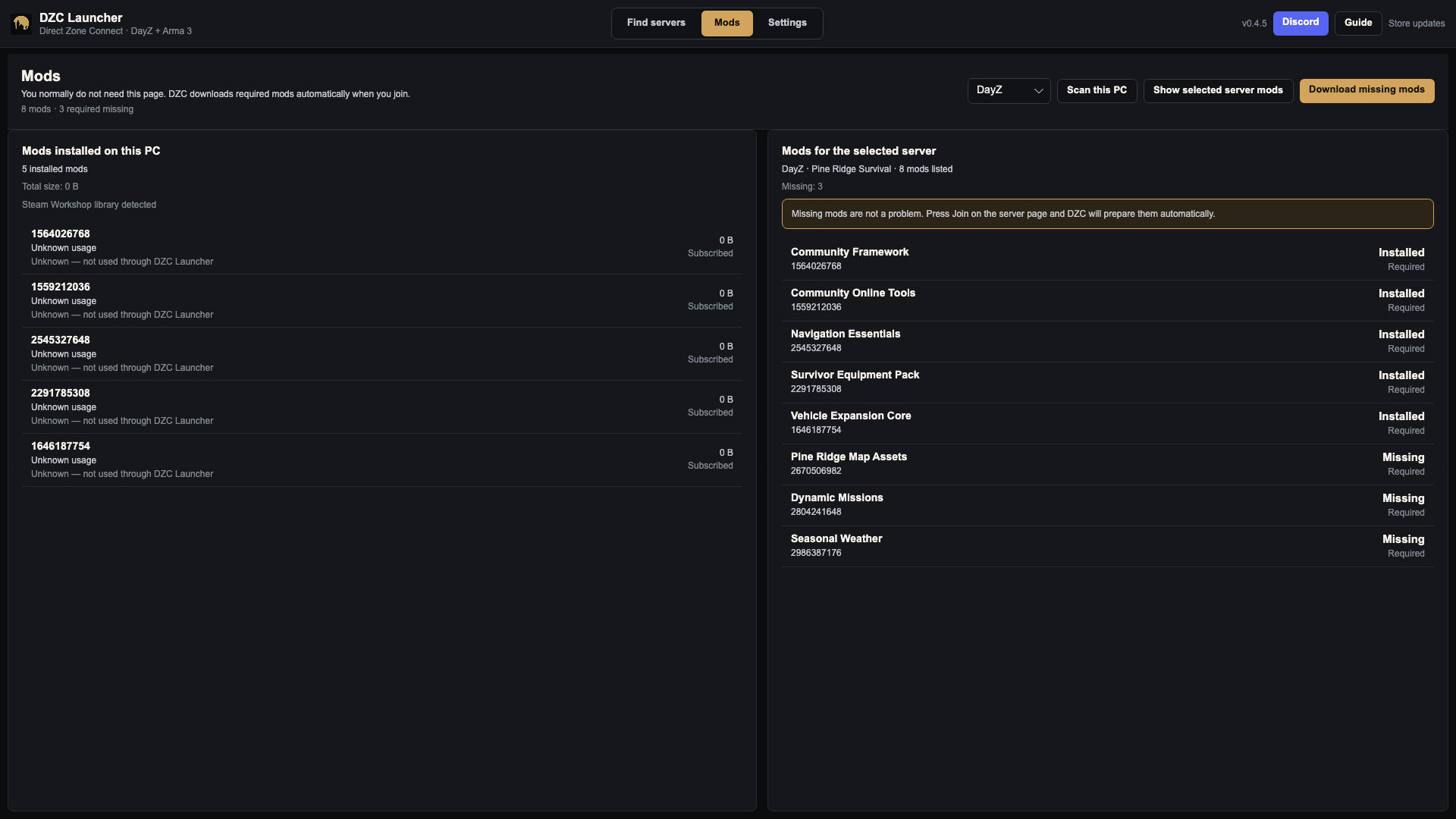Click Community Framework server mod
The width and height of the screenshot is (1456, 819).
[1107, 259]
